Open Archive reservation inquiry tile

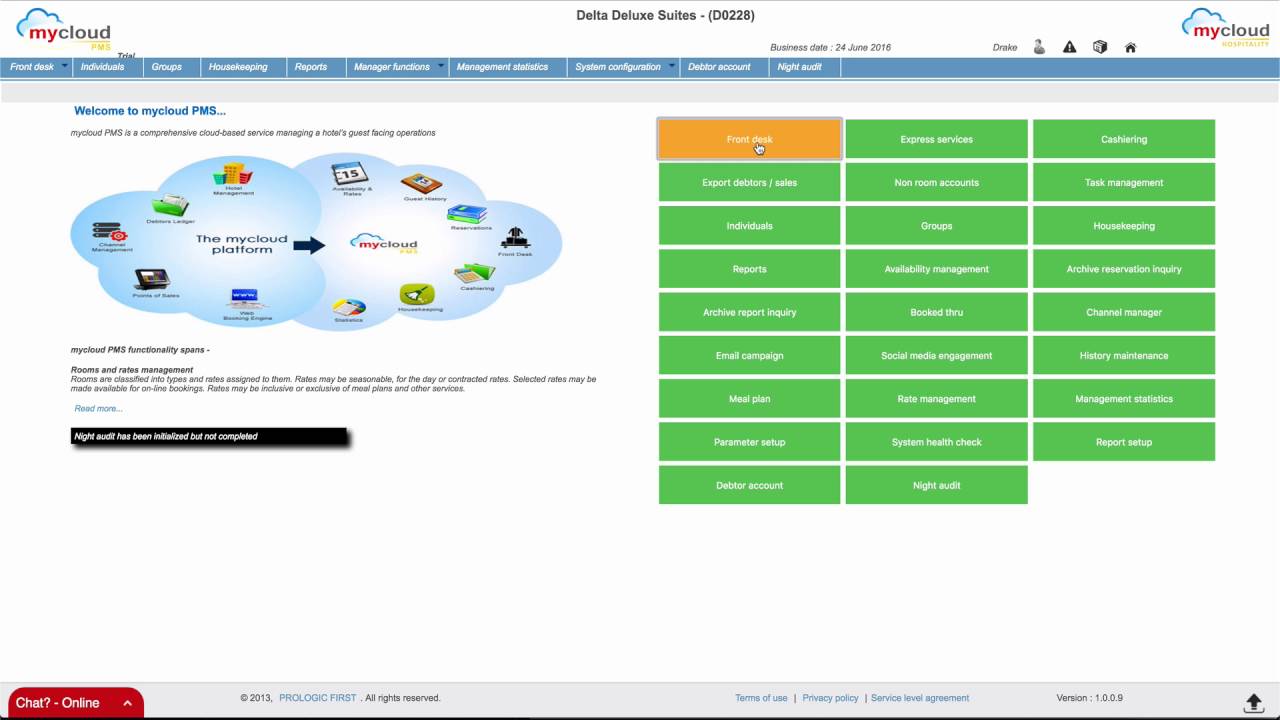(x=1124, y=269)
